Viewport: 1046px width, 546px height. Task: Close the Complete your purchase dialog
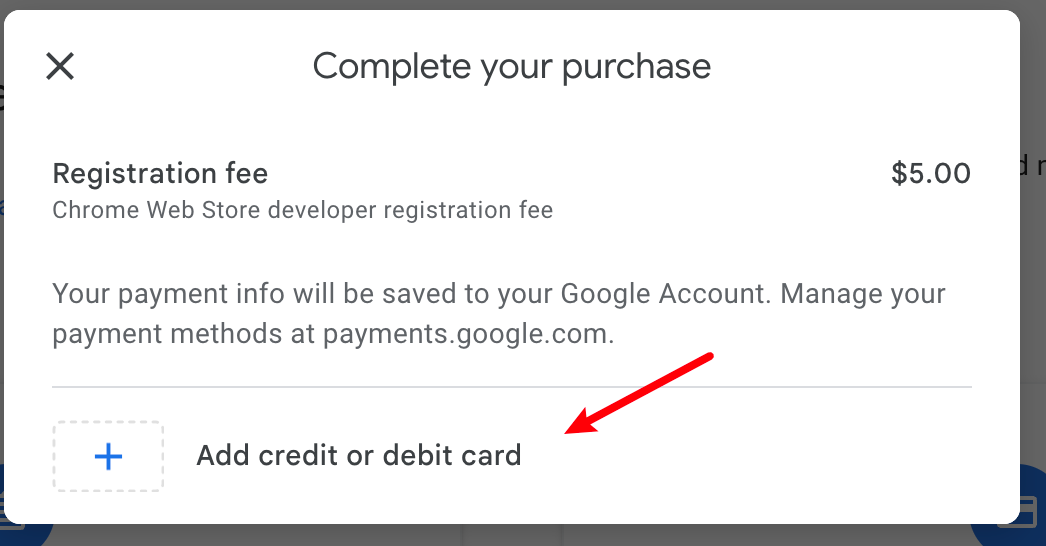coord(60,67)
